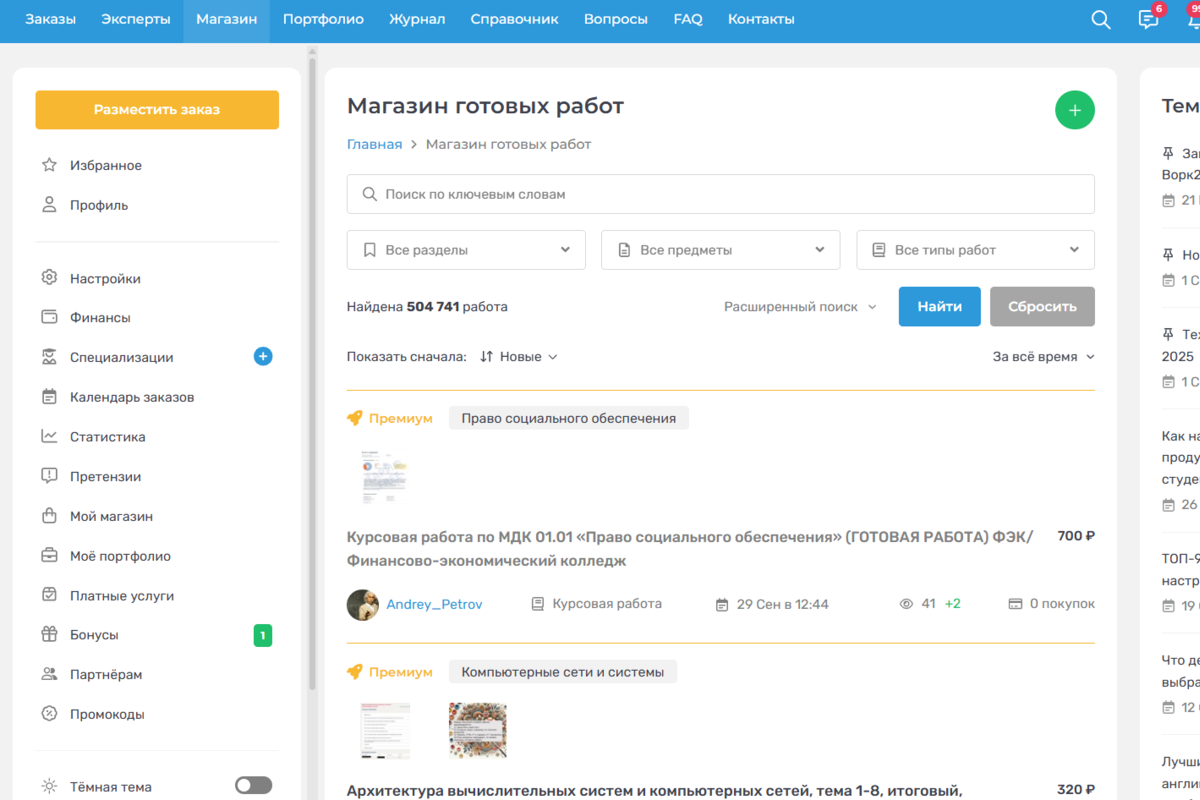Expand the Все разделы dropdown
This screenshot has height=800, width=1200.
coord(466,250)
